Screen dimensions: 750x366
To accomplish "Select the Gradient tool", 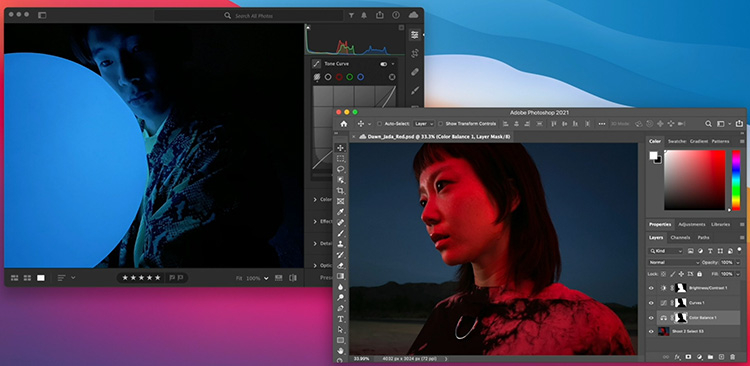I will pos(340,276).
